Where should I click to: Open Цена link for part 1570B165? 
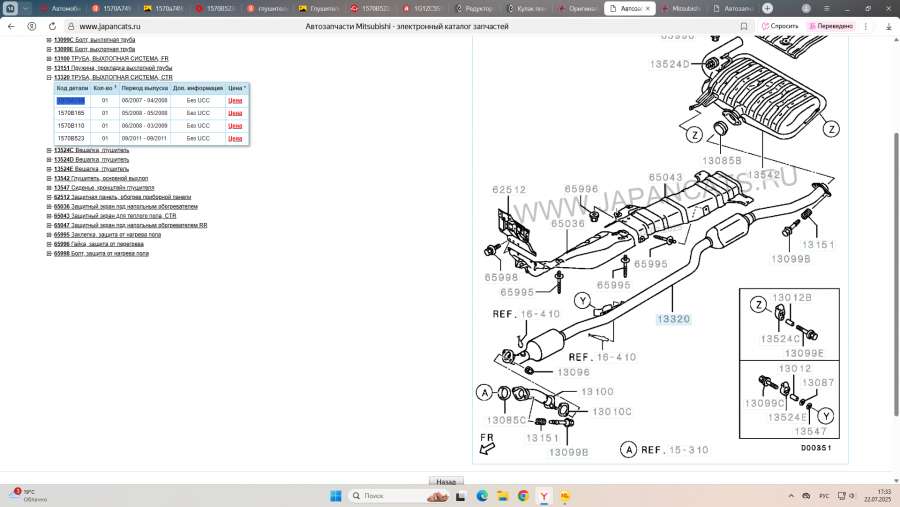coord(235,113)
